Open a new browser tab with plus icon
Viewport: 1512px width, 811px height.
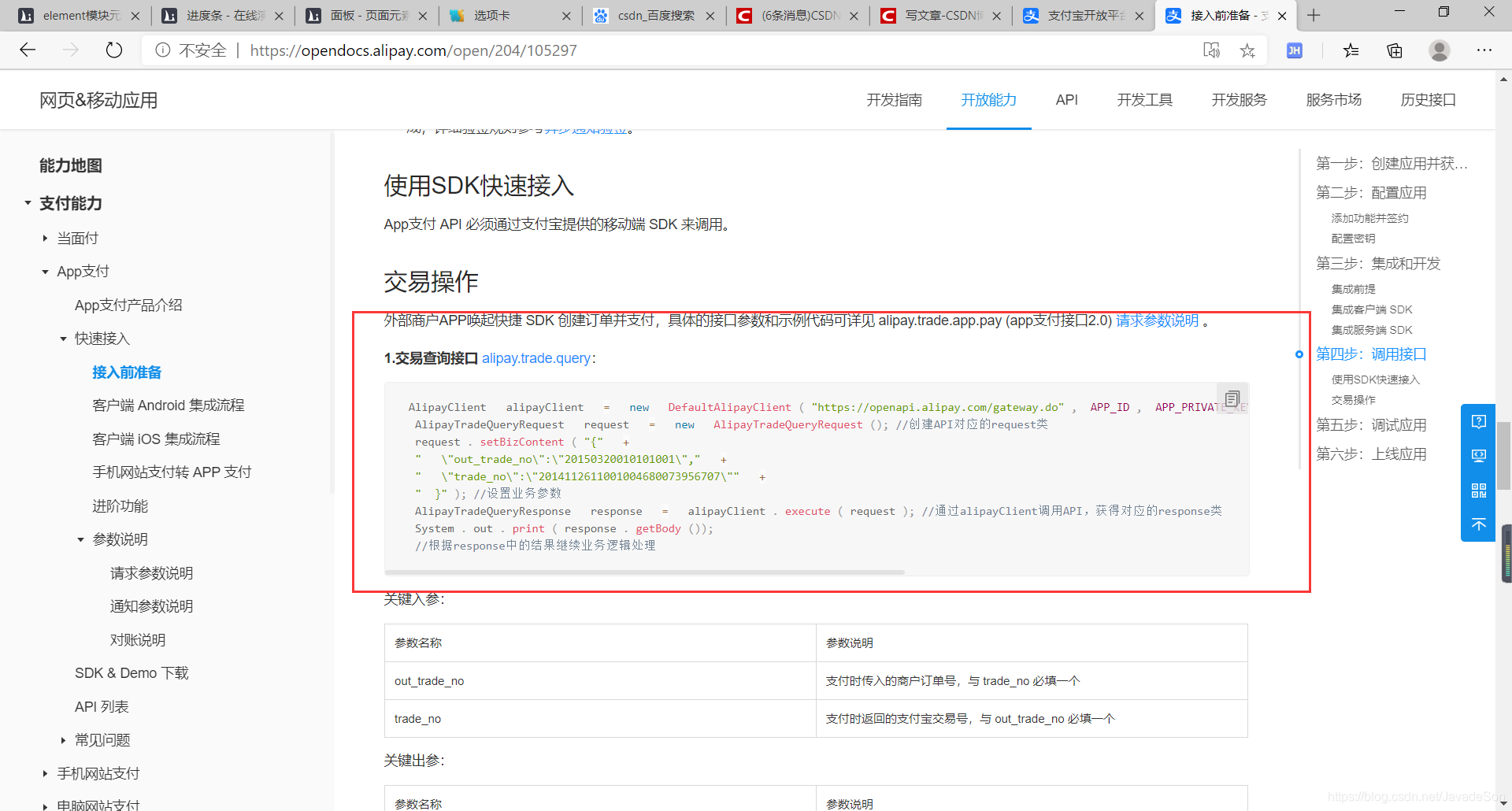coord(1314,15)
